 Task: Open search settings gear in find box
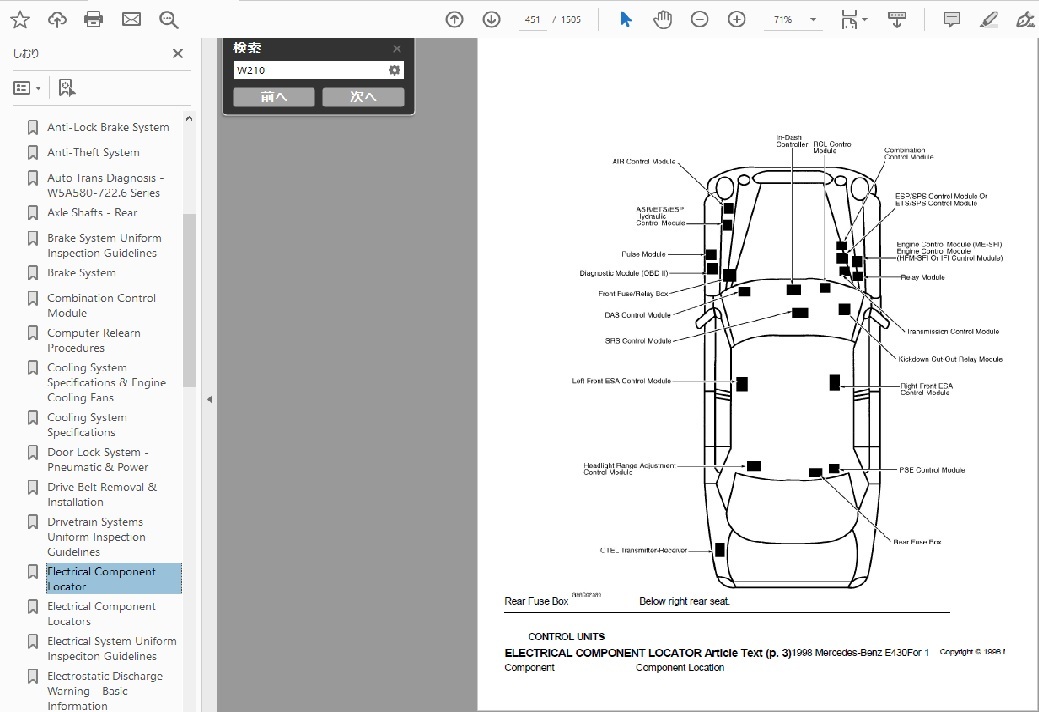(394, 70)
